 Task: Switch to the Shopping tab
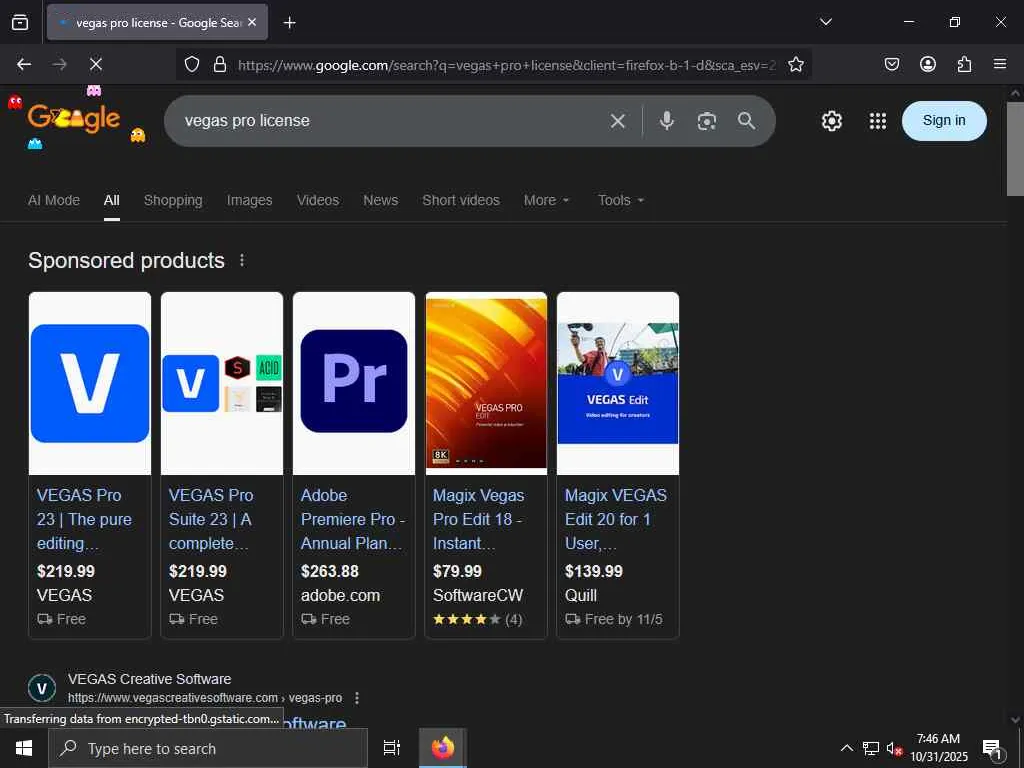[173, 200]
